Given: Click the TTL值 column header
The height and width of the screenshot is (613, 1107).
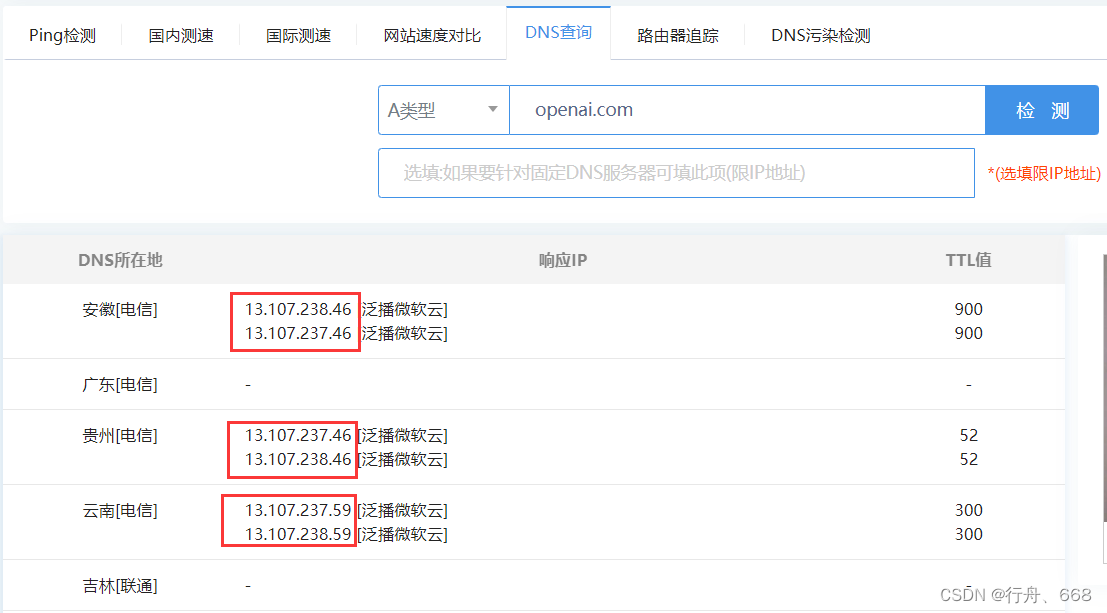Looking at the screenshot, I should coord(969,260).
